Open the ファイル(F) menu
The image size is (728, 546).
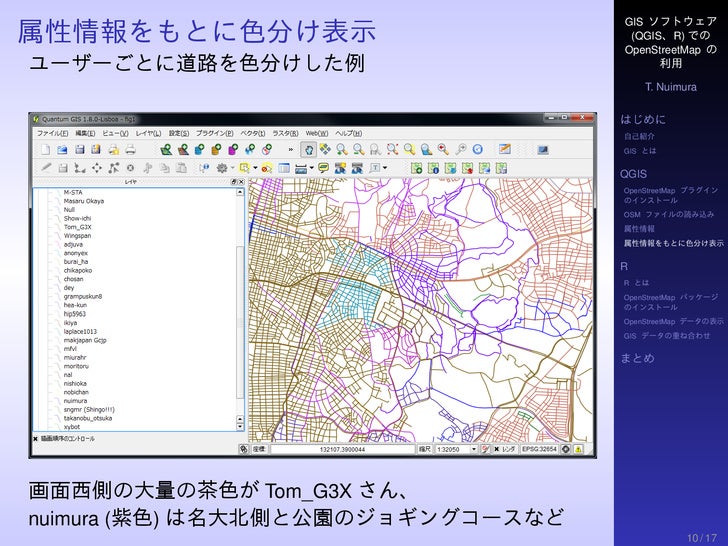(x=52, y=133)
